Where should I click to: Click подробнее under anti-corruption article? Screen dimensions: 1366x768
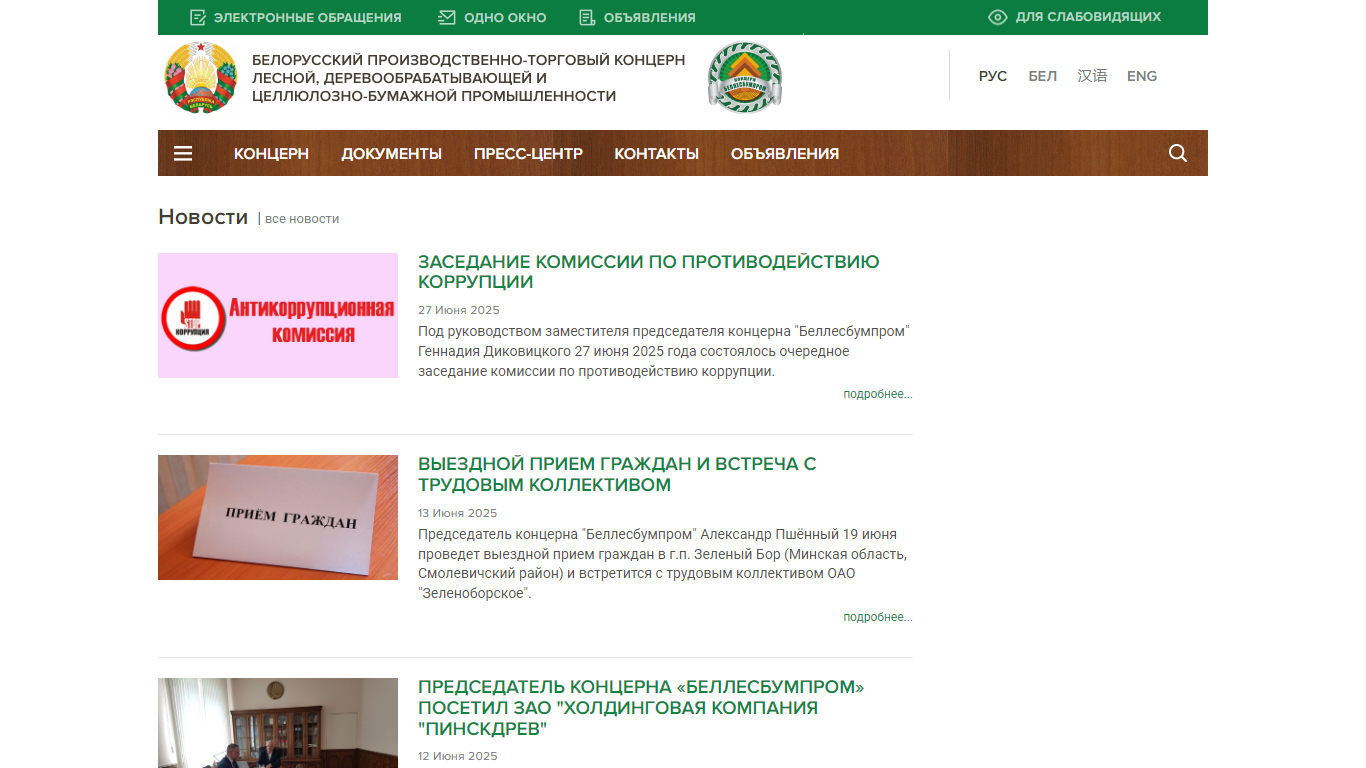[878, 394]
